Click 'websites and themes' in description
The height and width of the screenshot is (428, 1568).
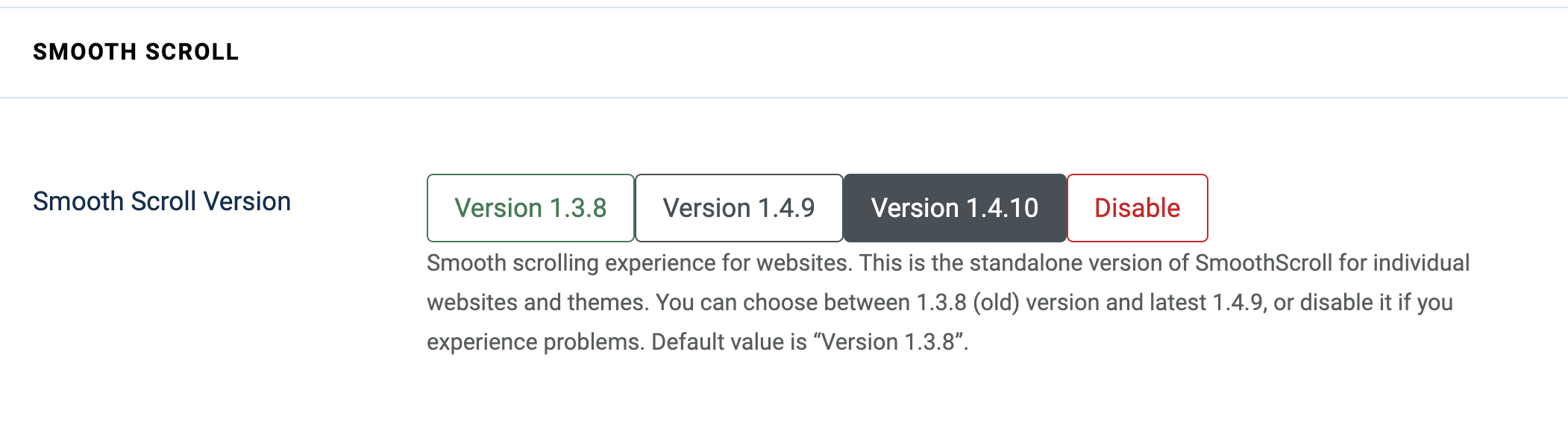tap(537, 303)
